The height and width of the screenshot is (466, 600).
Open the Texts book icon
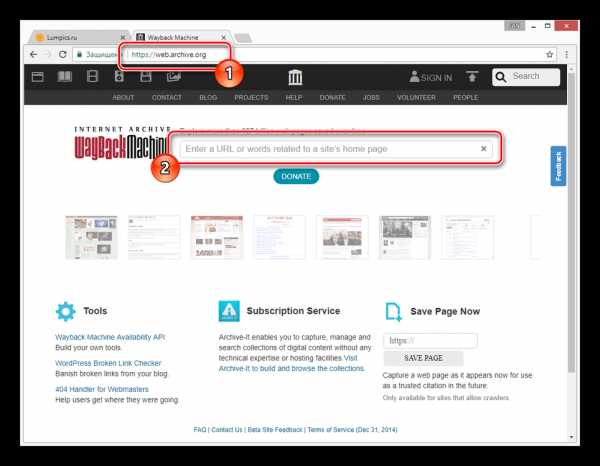click(x=64, y=77)
